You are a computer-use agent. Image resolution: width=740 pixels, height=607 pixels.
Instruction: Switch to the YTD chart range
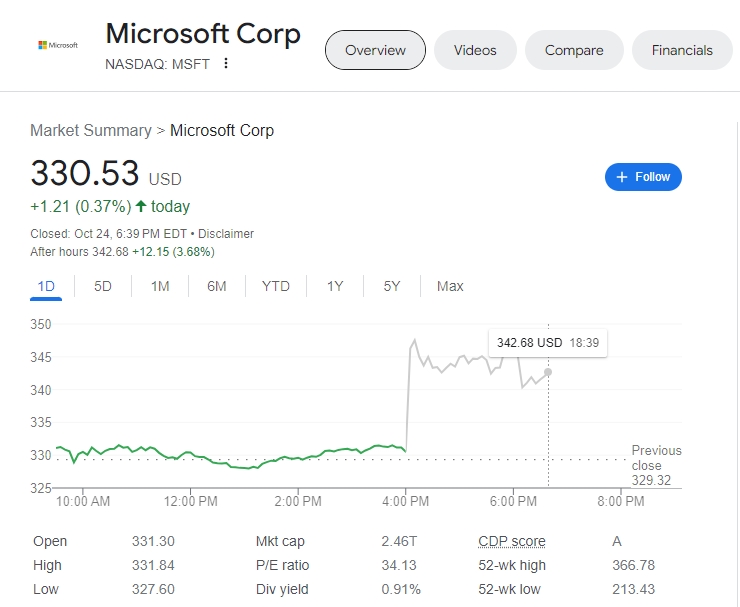coord(276,286)
